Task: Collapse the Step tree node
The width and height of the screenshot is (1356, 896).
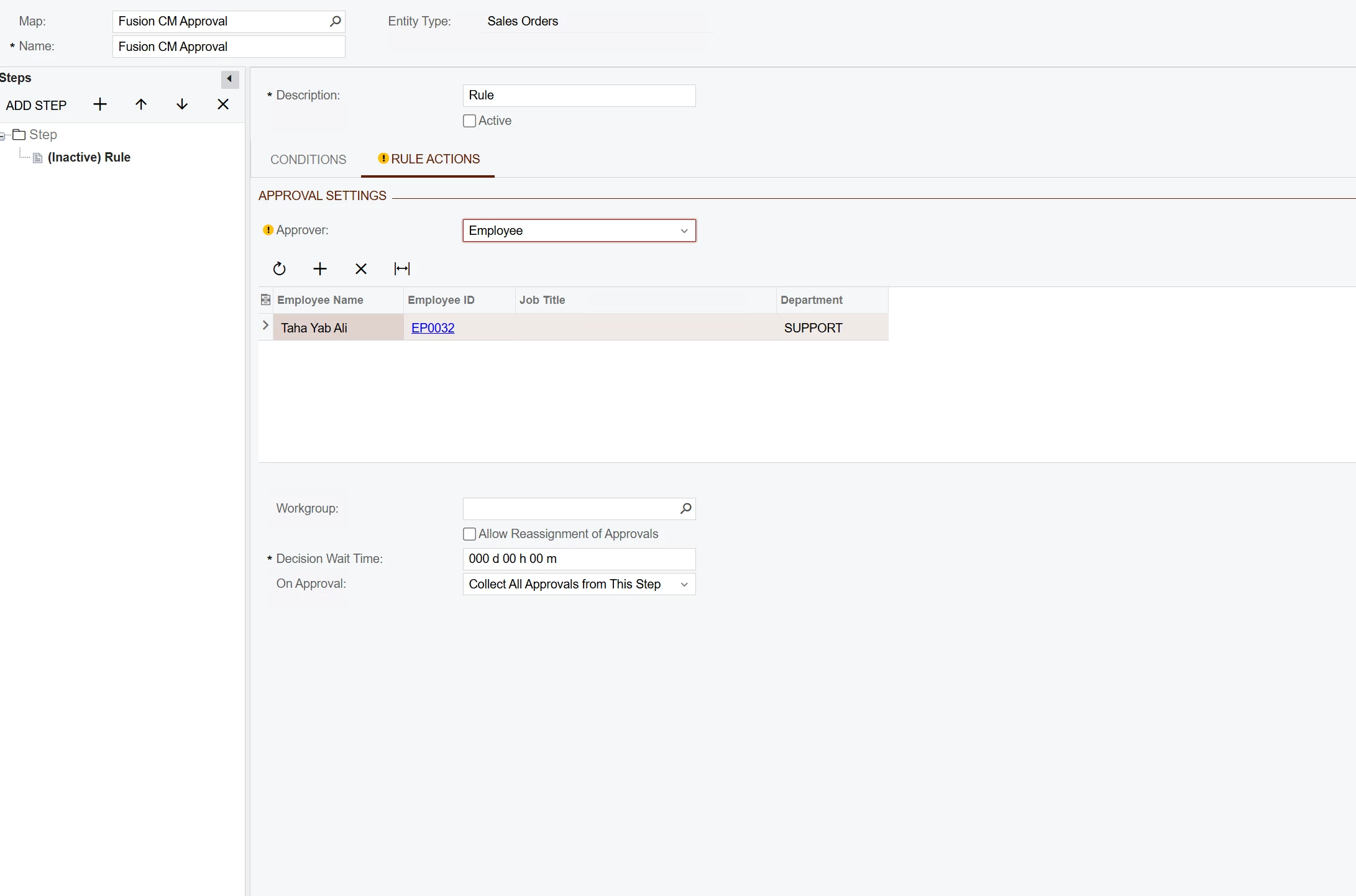Action: (2, 135)
